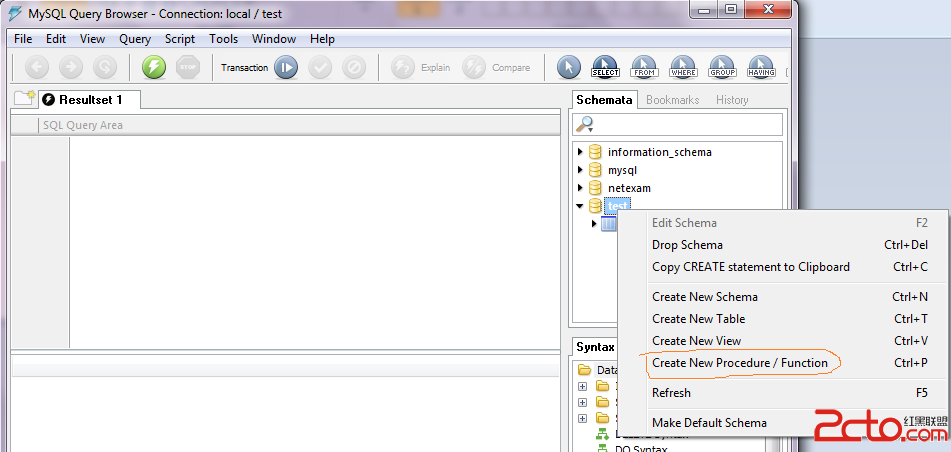Switch to the Schemata tab
The image size is (951, 452).
tap(604, 100)
